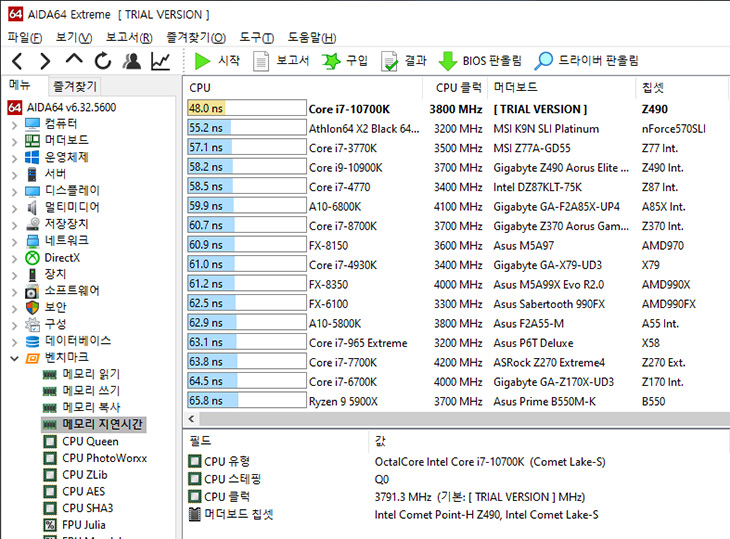The image size is (730, 539).
Task: Switch to the 메뉴 tab
Action: [x=20, y=85]
